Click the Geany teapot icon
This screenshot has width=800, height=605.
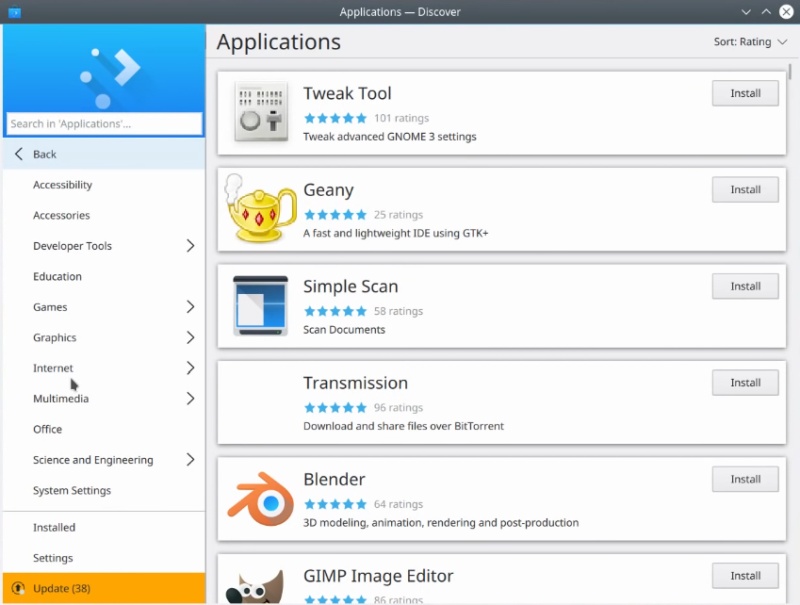(x=261, y=208)
